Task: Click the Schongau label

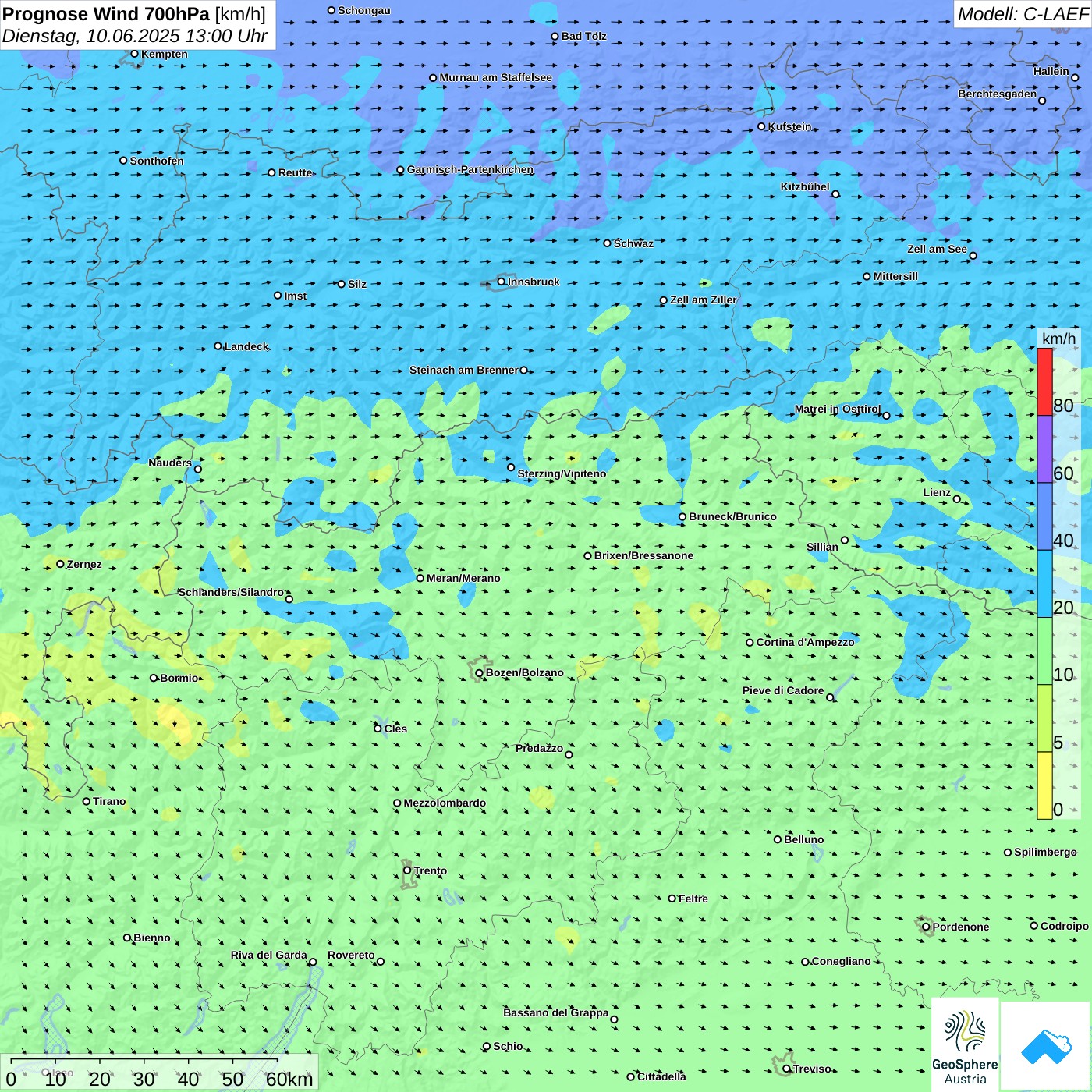Action: click(364, 10)
